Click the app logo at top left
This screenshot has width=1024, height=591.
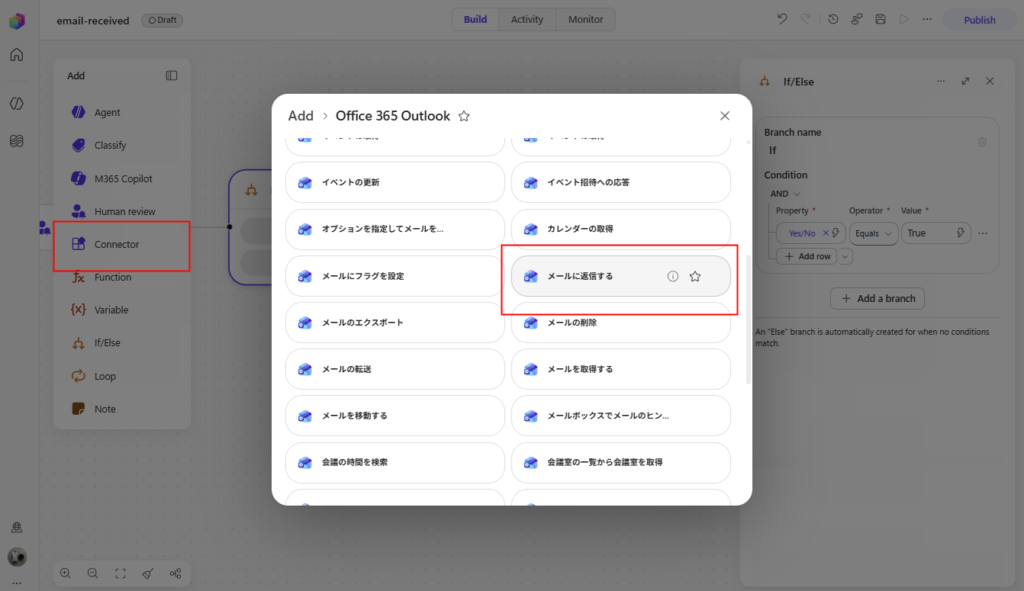coord(17,20)
